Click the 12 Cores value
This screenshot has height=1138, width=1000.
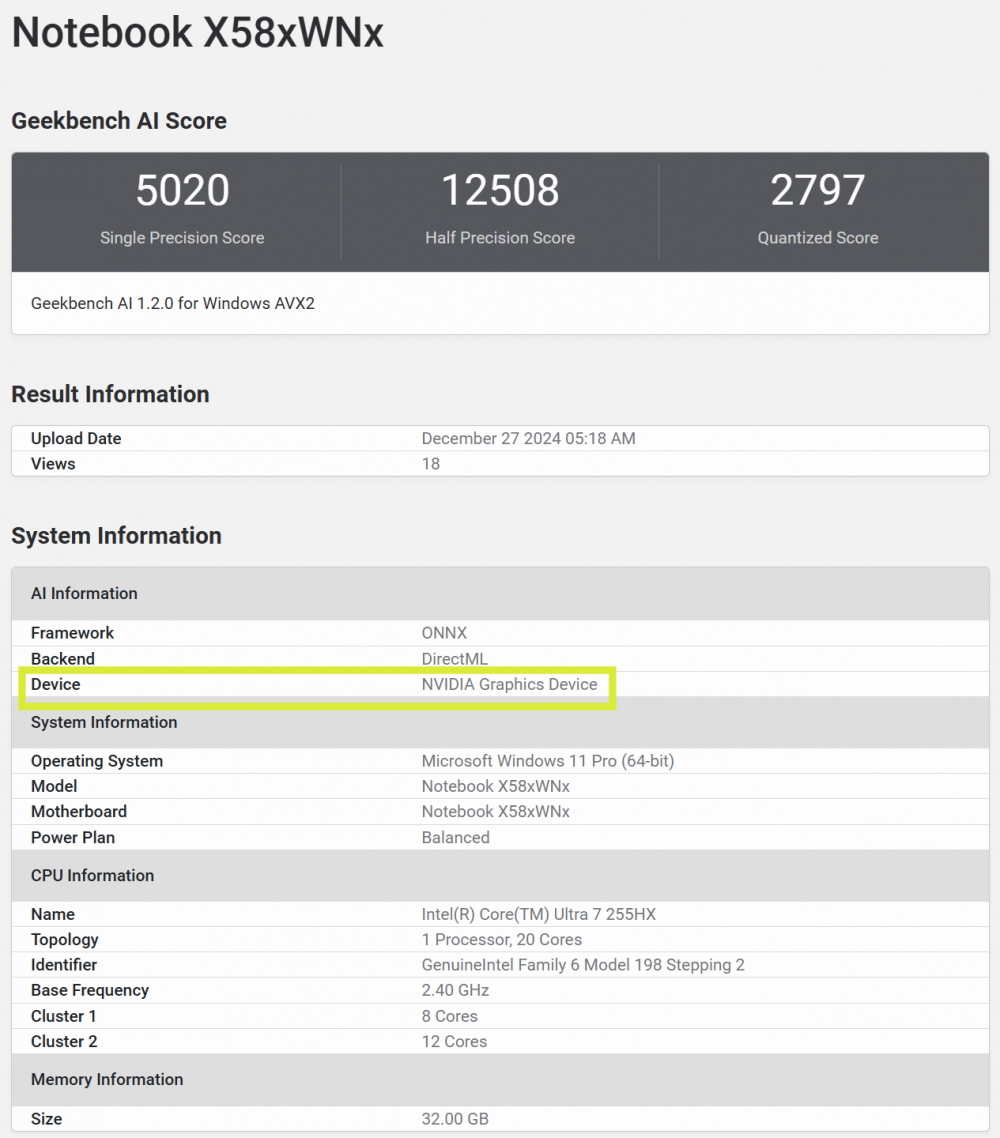[454, 1041]
